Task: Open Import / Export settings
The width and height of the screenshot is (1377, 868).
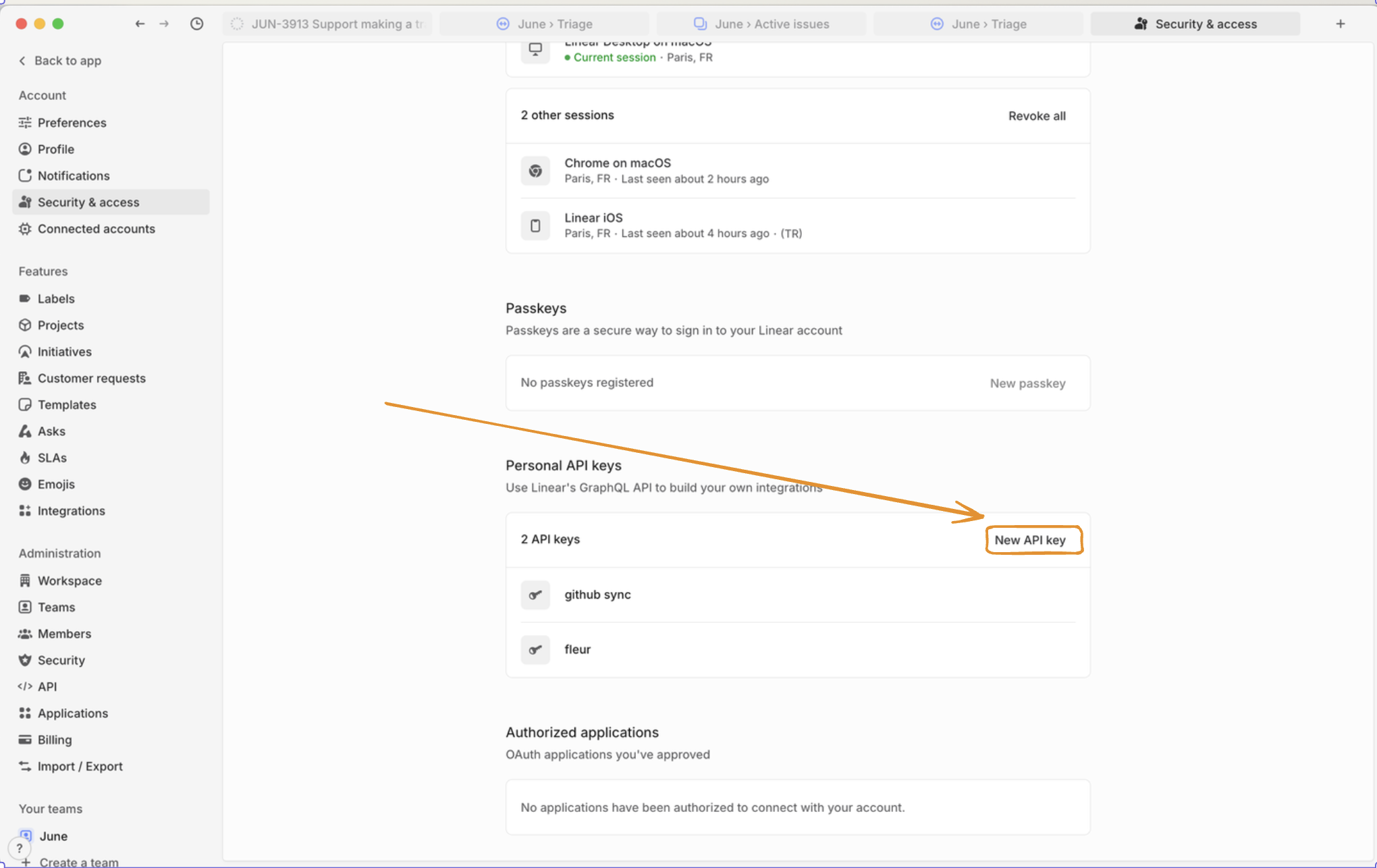Action: pyautogui.click(x=80, y=766)
